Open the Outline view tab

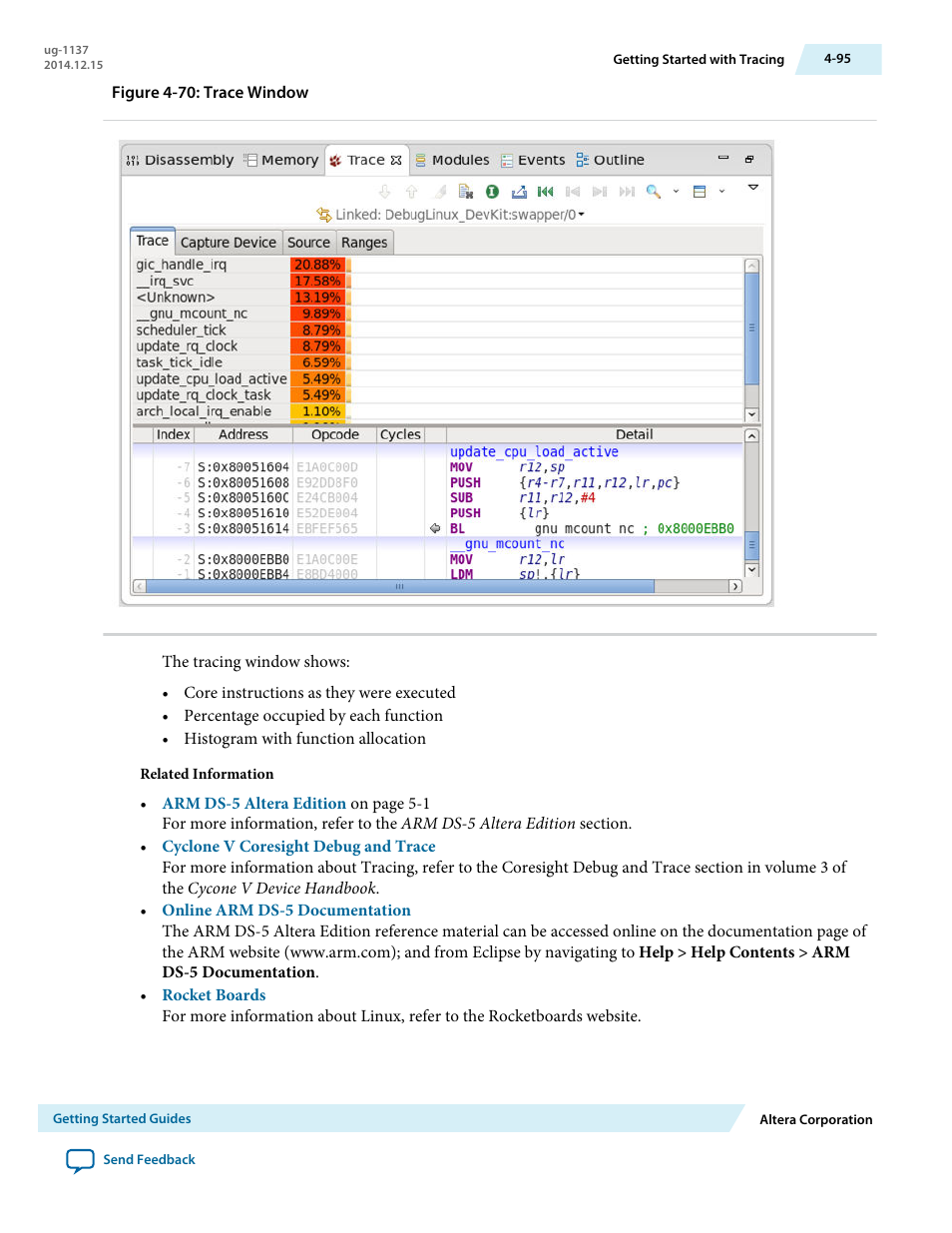point(610,160)
